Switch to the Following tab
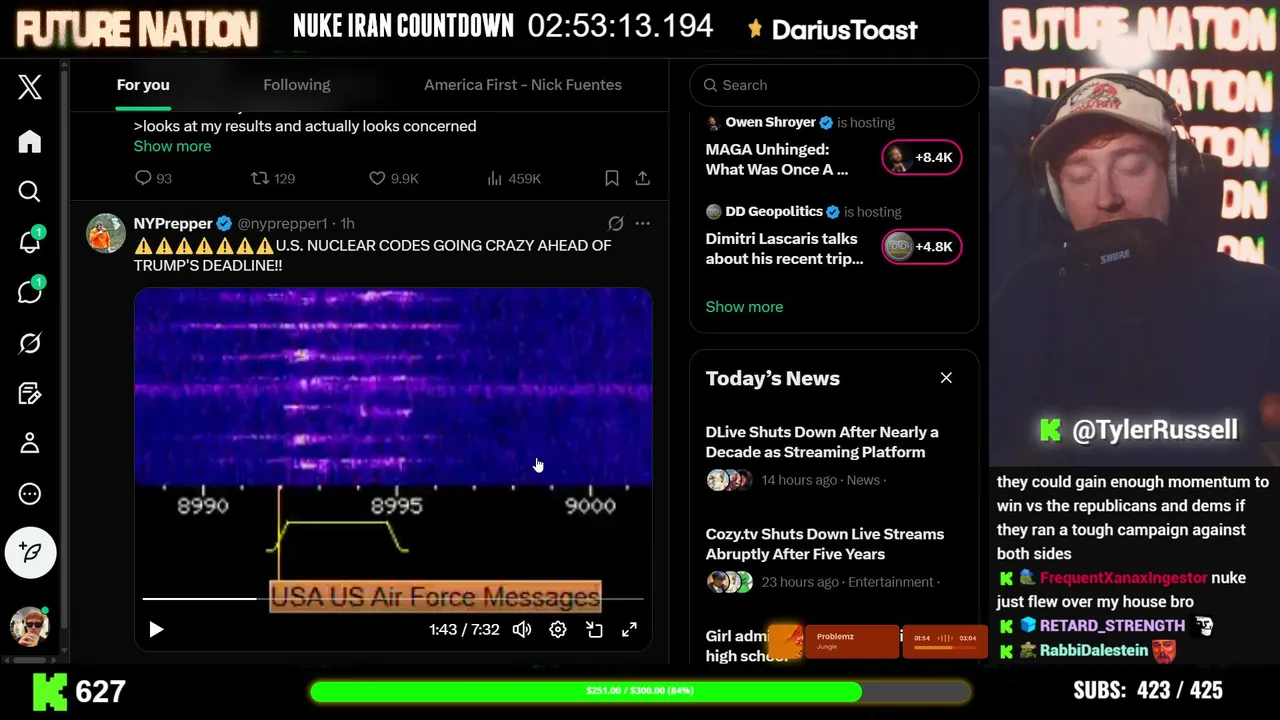 [297, 85]
